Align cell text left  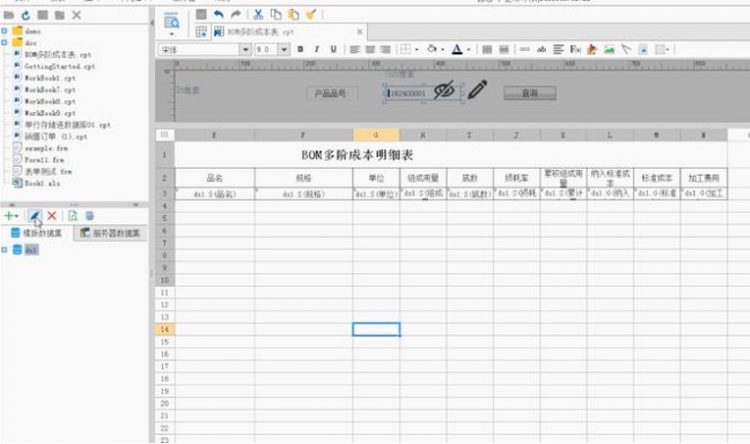tap(354, 49)
